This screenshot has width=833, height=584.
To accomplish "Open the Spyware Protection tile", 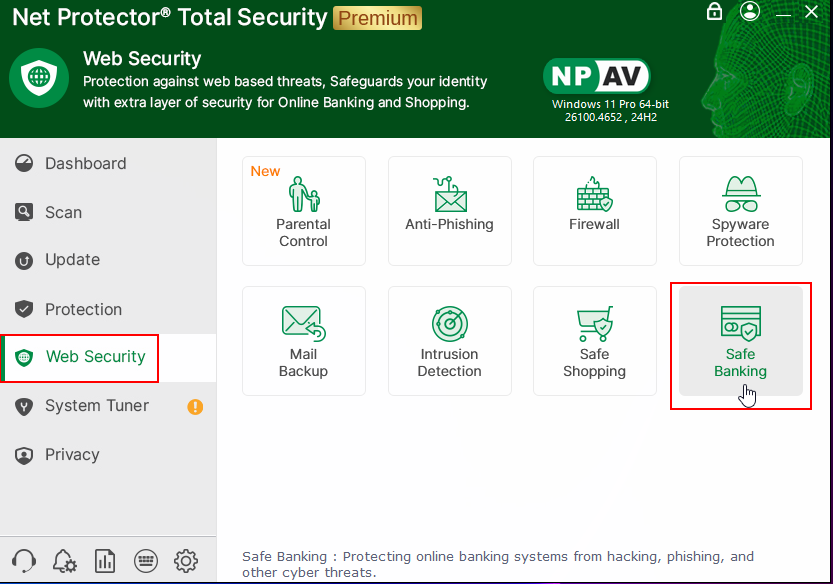I will [740, 210].
